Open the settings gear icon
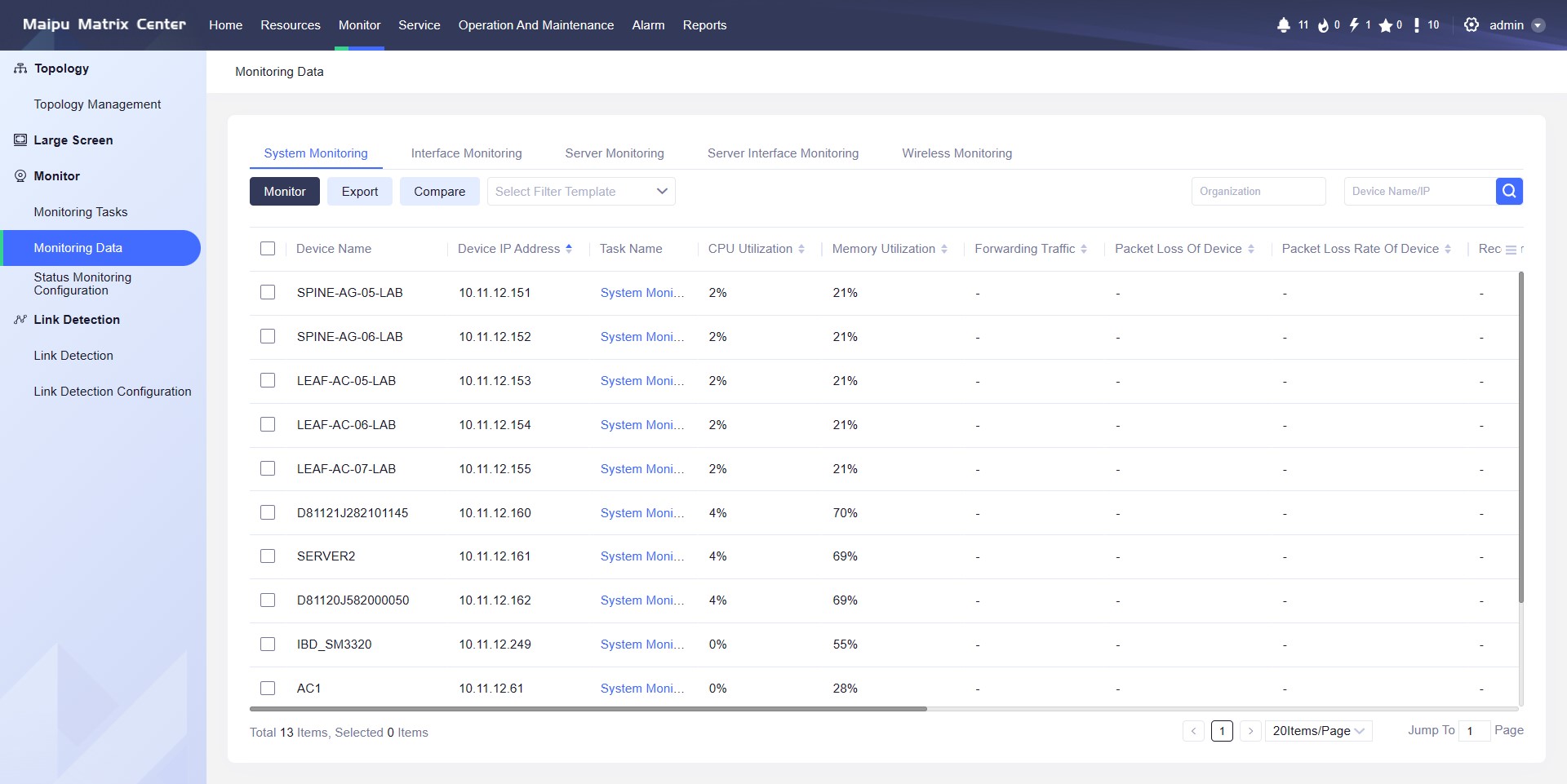 coord(1472,25)
